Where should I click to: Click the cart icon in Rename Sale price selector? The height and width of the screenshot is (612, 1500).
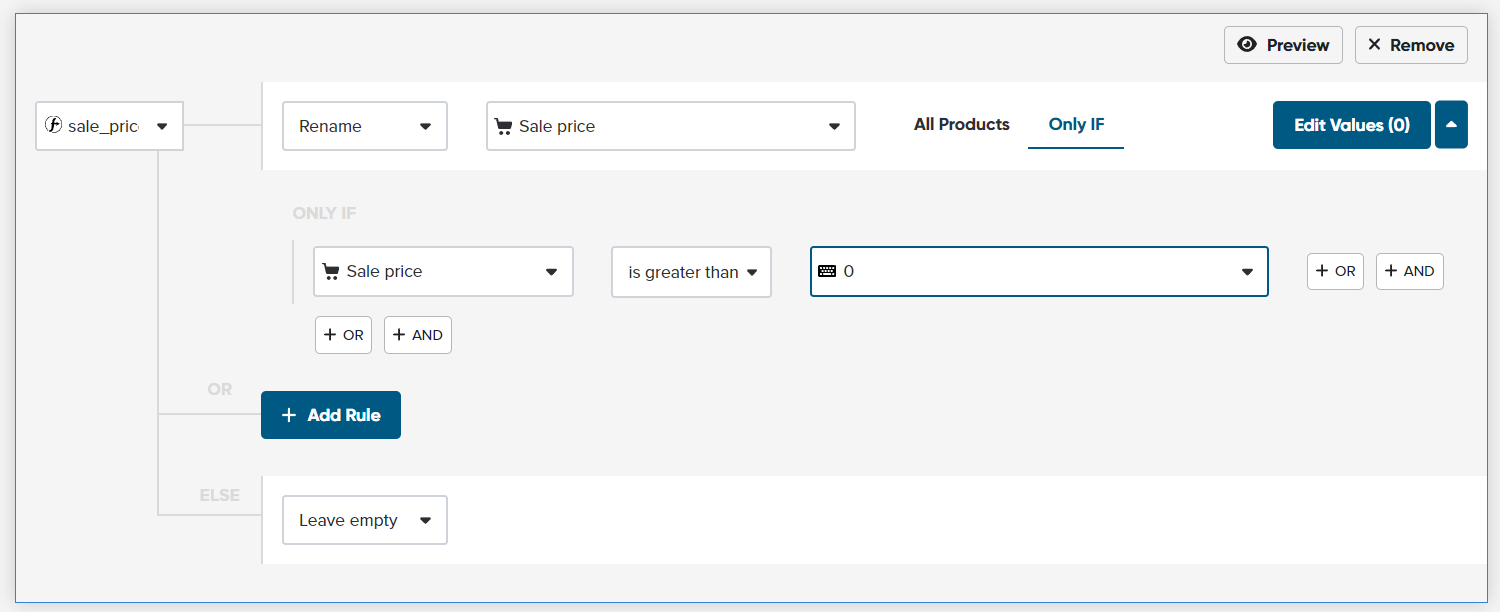[504, 126]
